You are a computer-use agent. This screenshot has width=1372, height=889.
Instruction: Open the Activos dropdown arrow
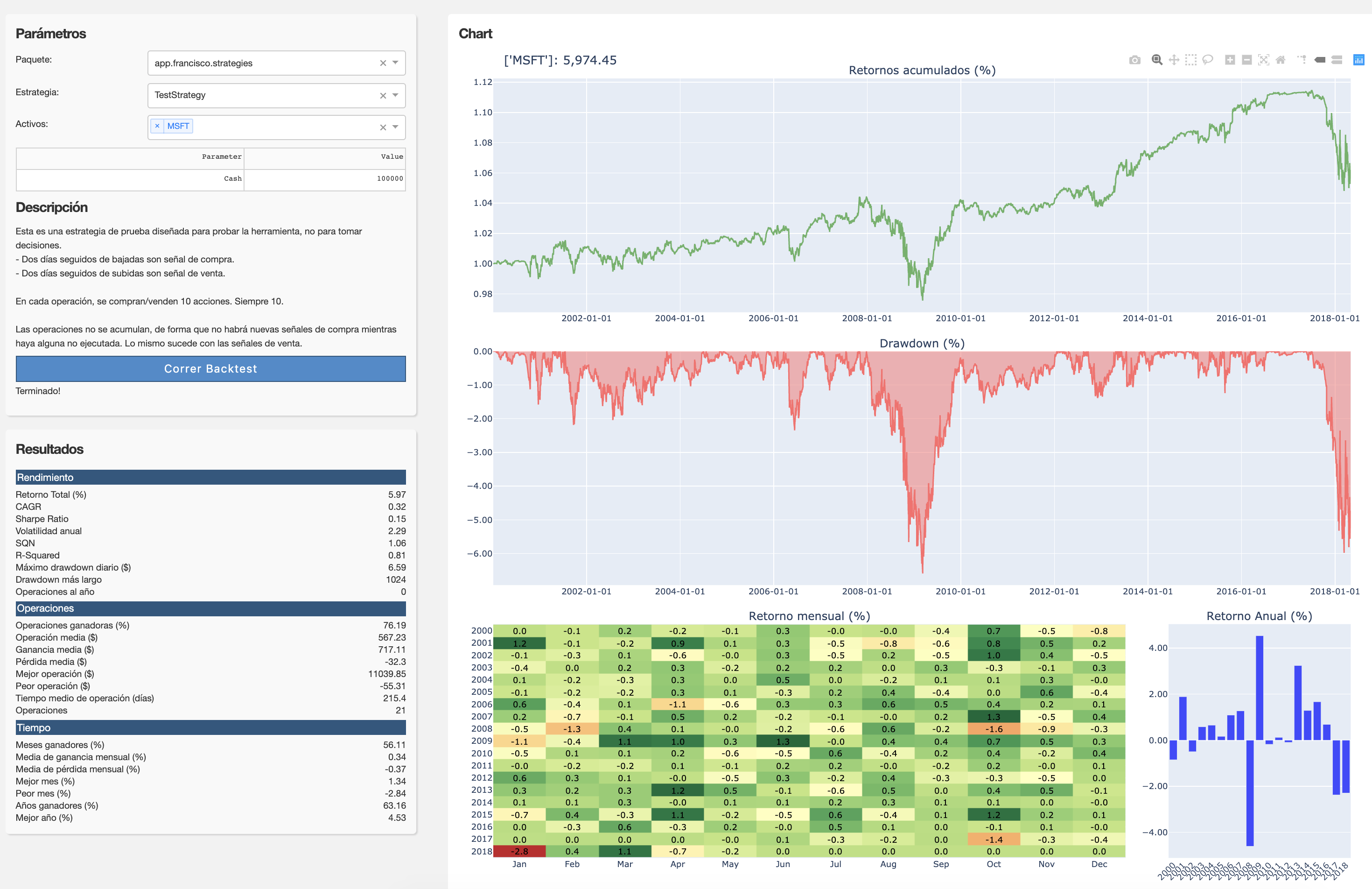(x=395, y=127)
